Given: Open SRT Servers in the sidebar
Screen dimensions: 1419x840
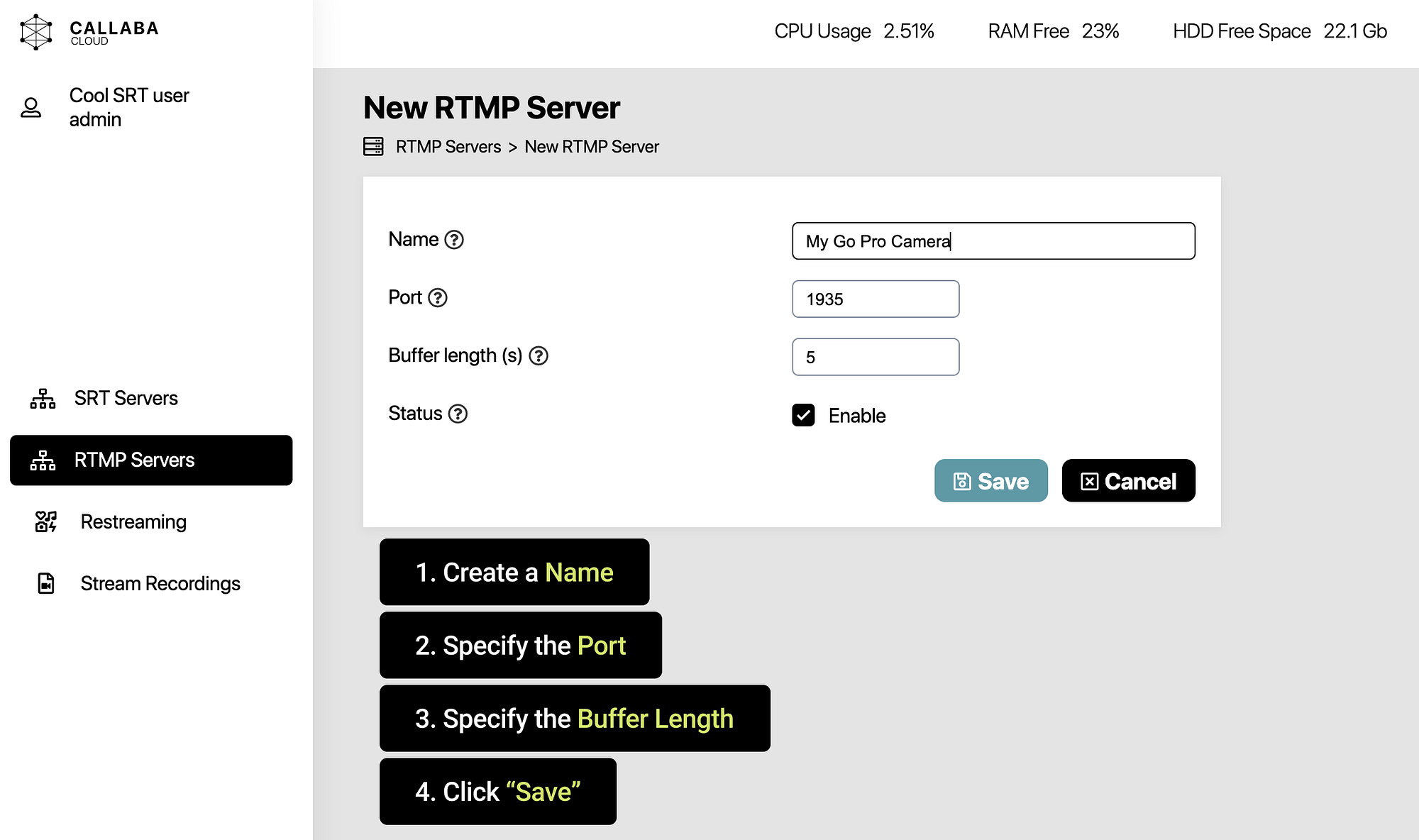Looking at the screenshot, I should (151, 399).
